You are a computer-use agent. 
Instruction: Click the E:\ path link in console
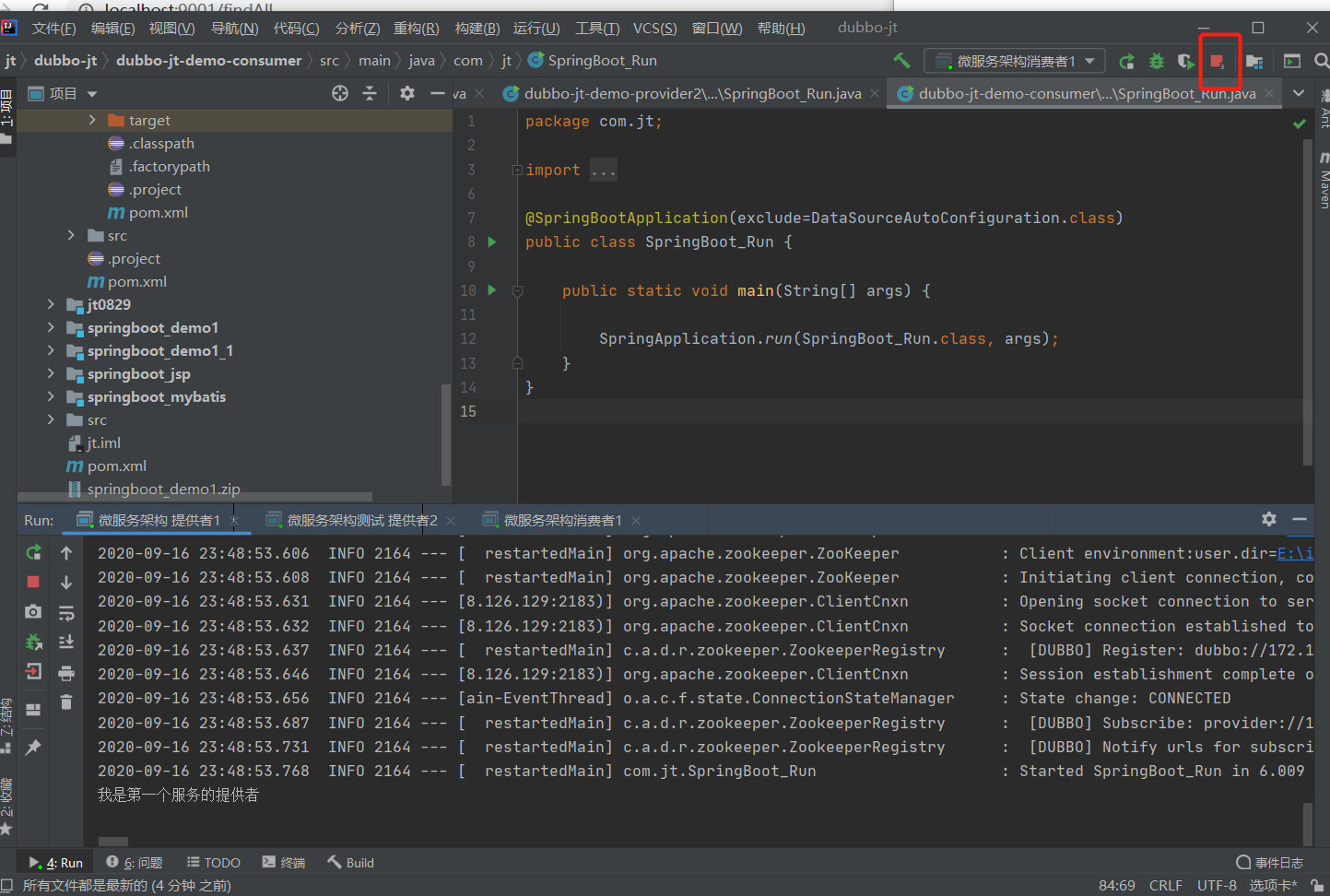pyautogui.click(x=1295, y=553)
